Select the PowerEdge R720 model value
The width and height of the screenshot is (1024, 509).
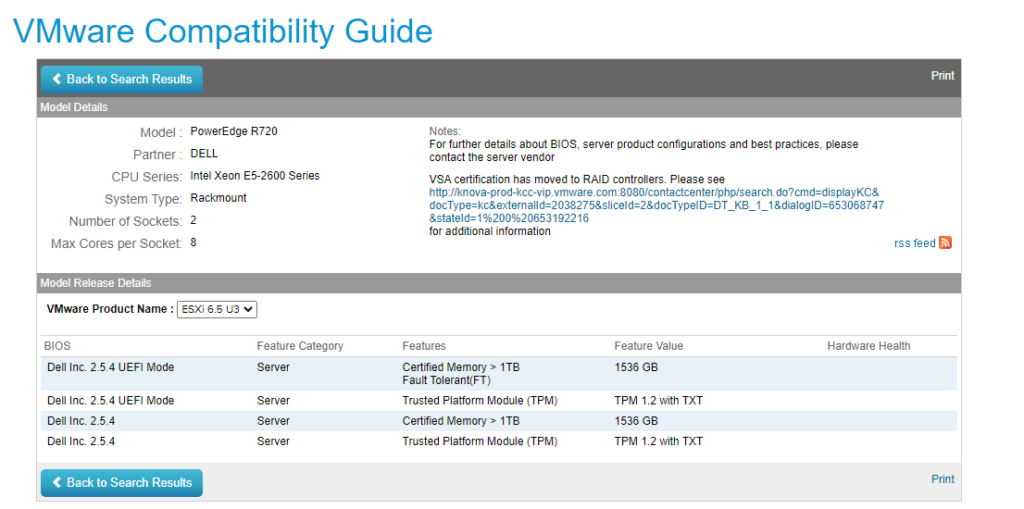tap(234, 131)
